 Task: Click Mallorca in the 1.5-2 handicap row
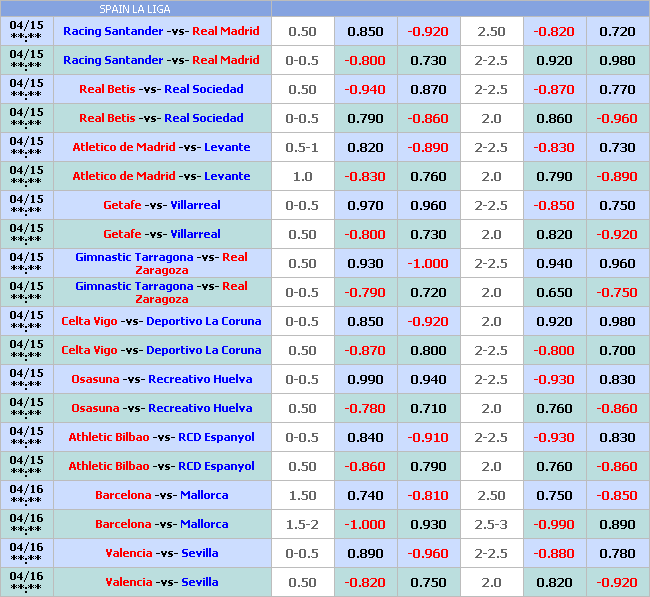[204, 524]
